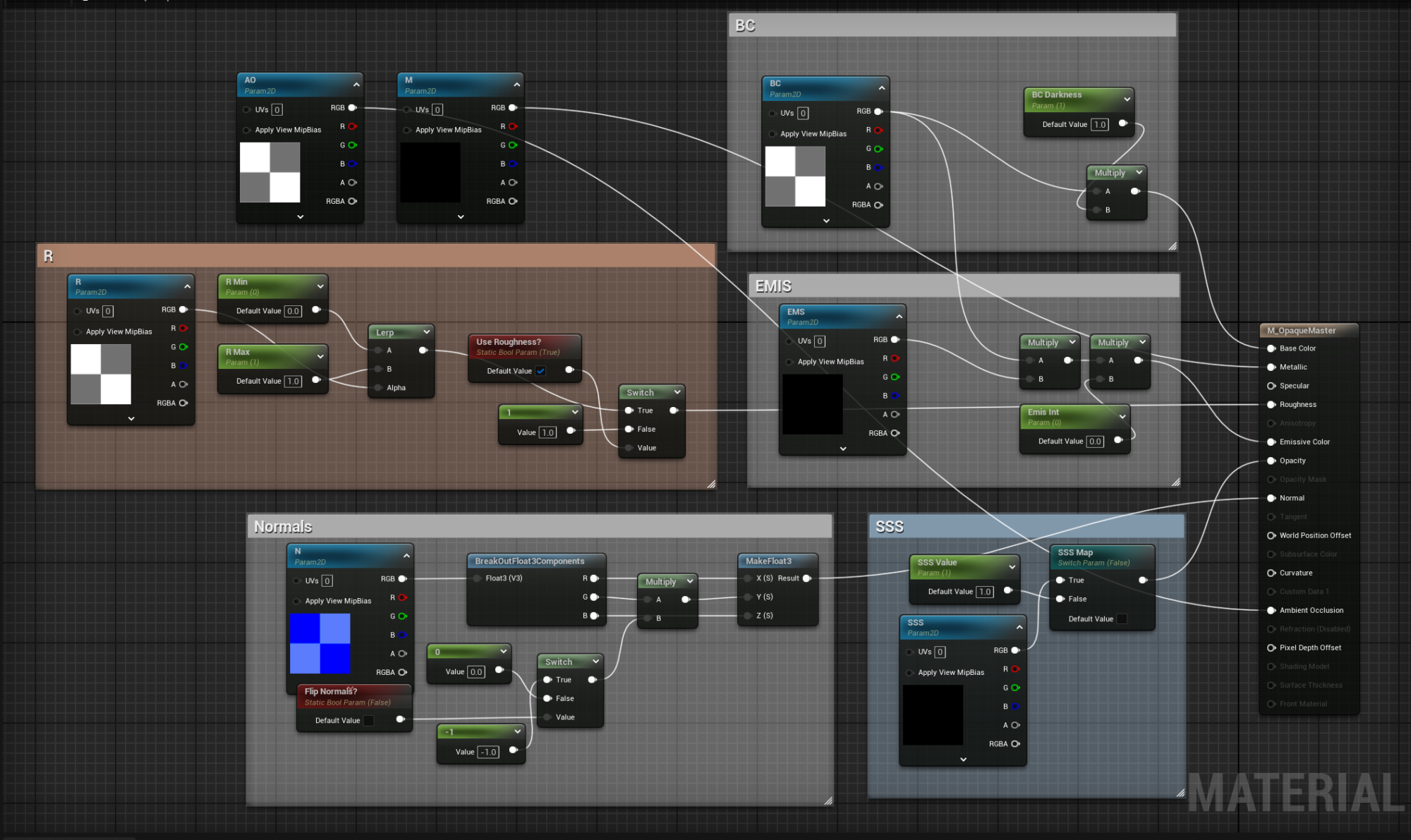Image resolution: width=1411 pixels, height=840 pixels.
Task: Click the Base Color input pin
Action: pos(1271,348)
